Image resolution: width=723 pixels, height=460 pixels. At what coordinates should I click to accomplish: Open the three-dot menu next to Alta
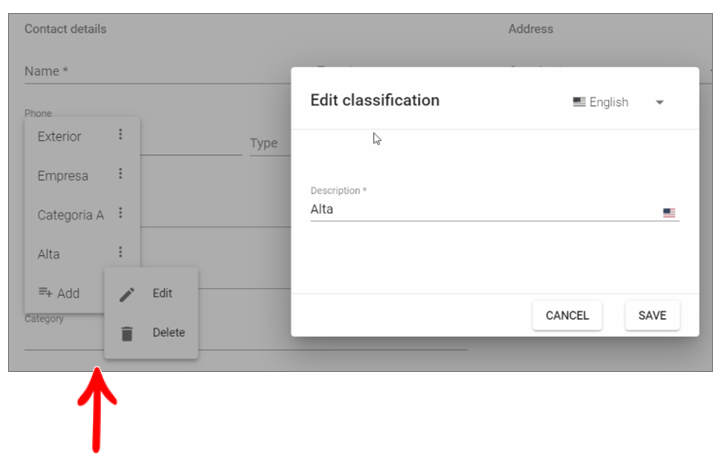click(120, 253)
